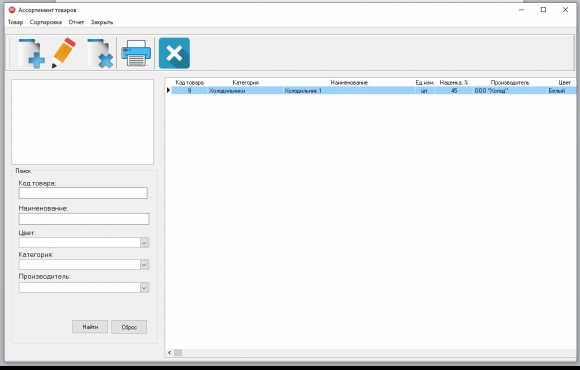This screenshot has width=580, height=370.
Task: Click the Наименование column header
Action: [x=349, y=83]
